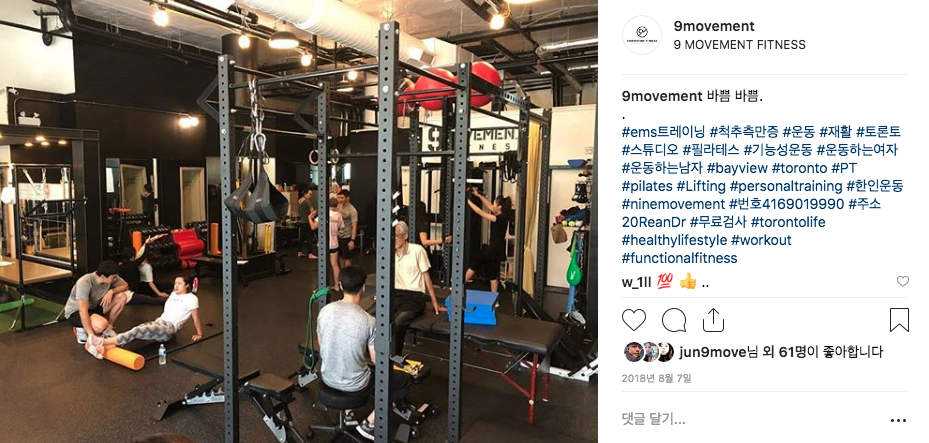929x443 pixels.
Task: Save the post with the bookmark icon
Action: pyautogui.click(x=899, y=320)
